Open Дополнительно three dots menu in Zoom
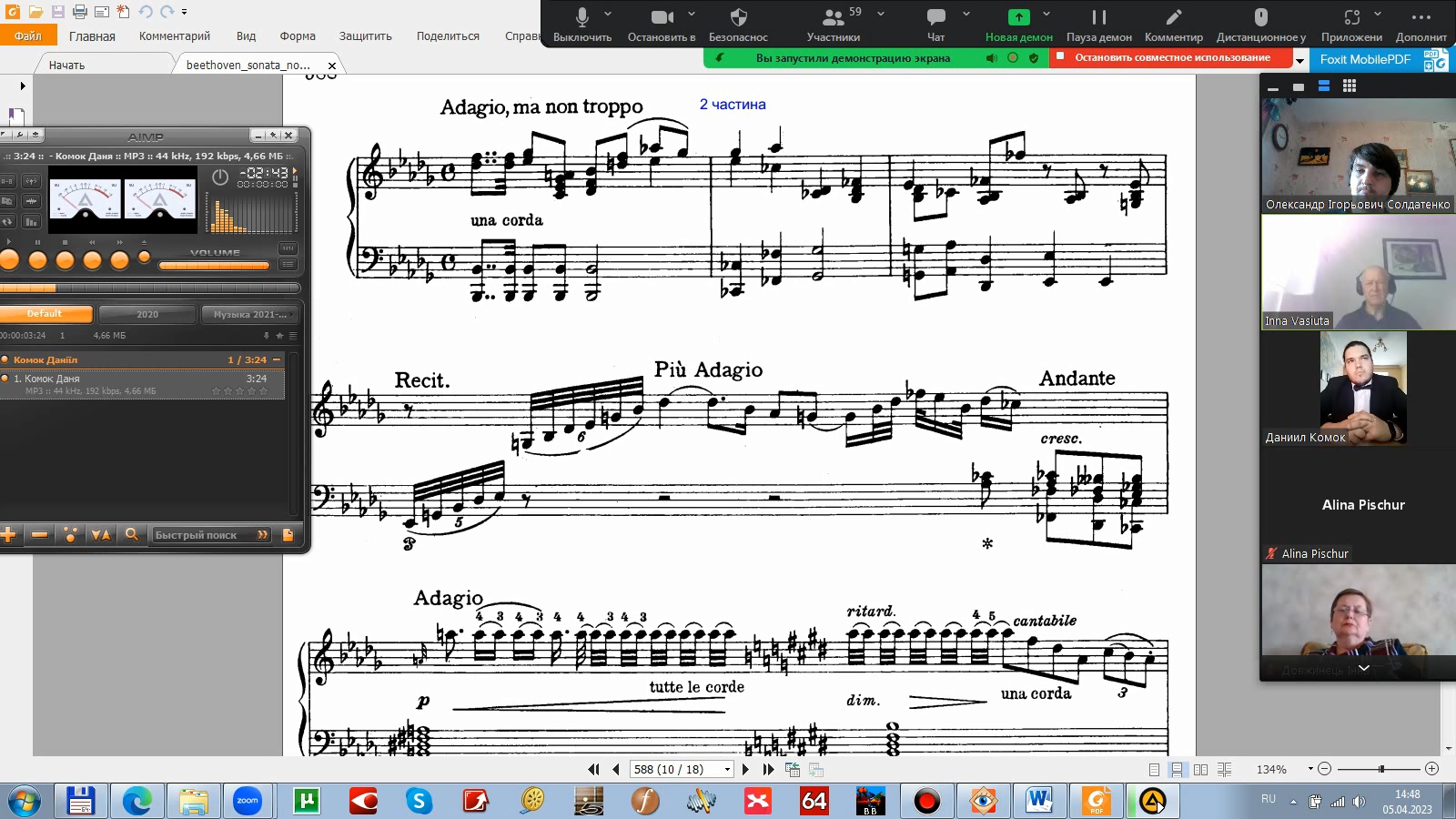 (1421, 25)
